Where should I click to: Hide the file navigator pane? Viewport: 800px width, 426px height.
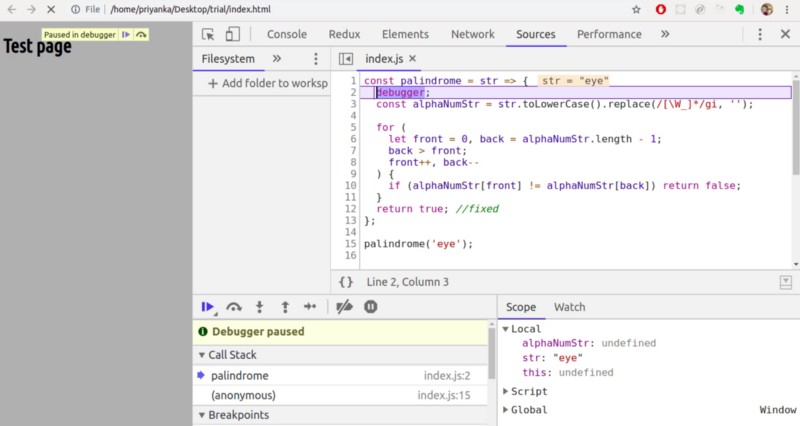pyautogui.click(x=346, y=59)
